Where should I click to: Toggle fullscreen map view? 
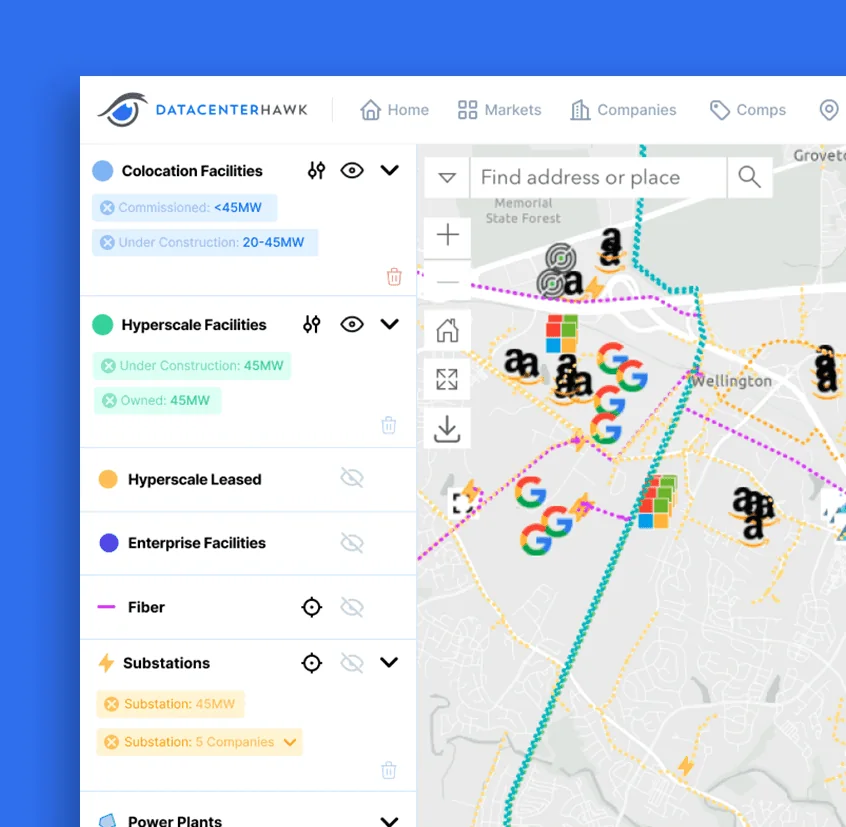click(447, 379)
